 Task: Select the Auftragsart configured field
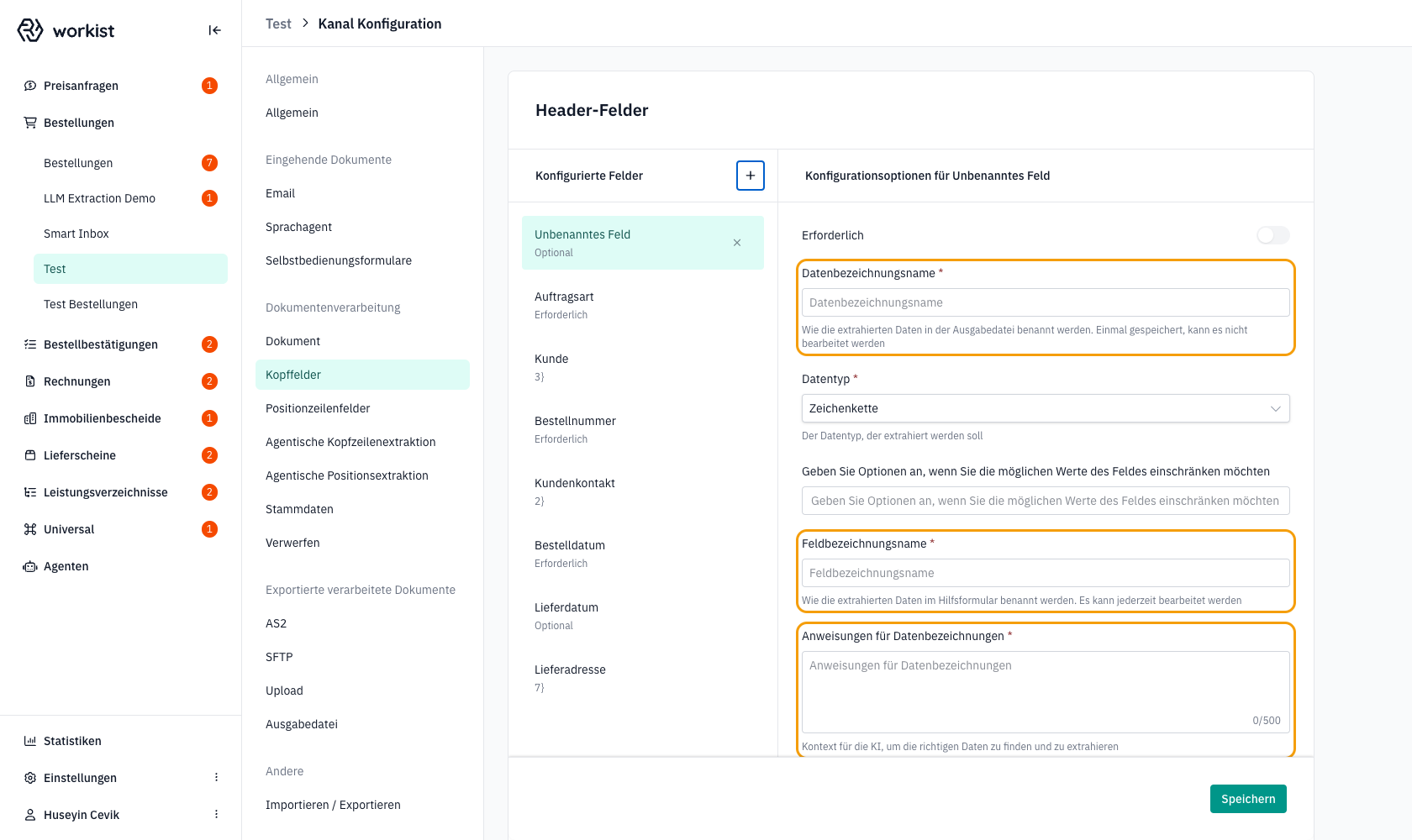[x=643, y=305]
